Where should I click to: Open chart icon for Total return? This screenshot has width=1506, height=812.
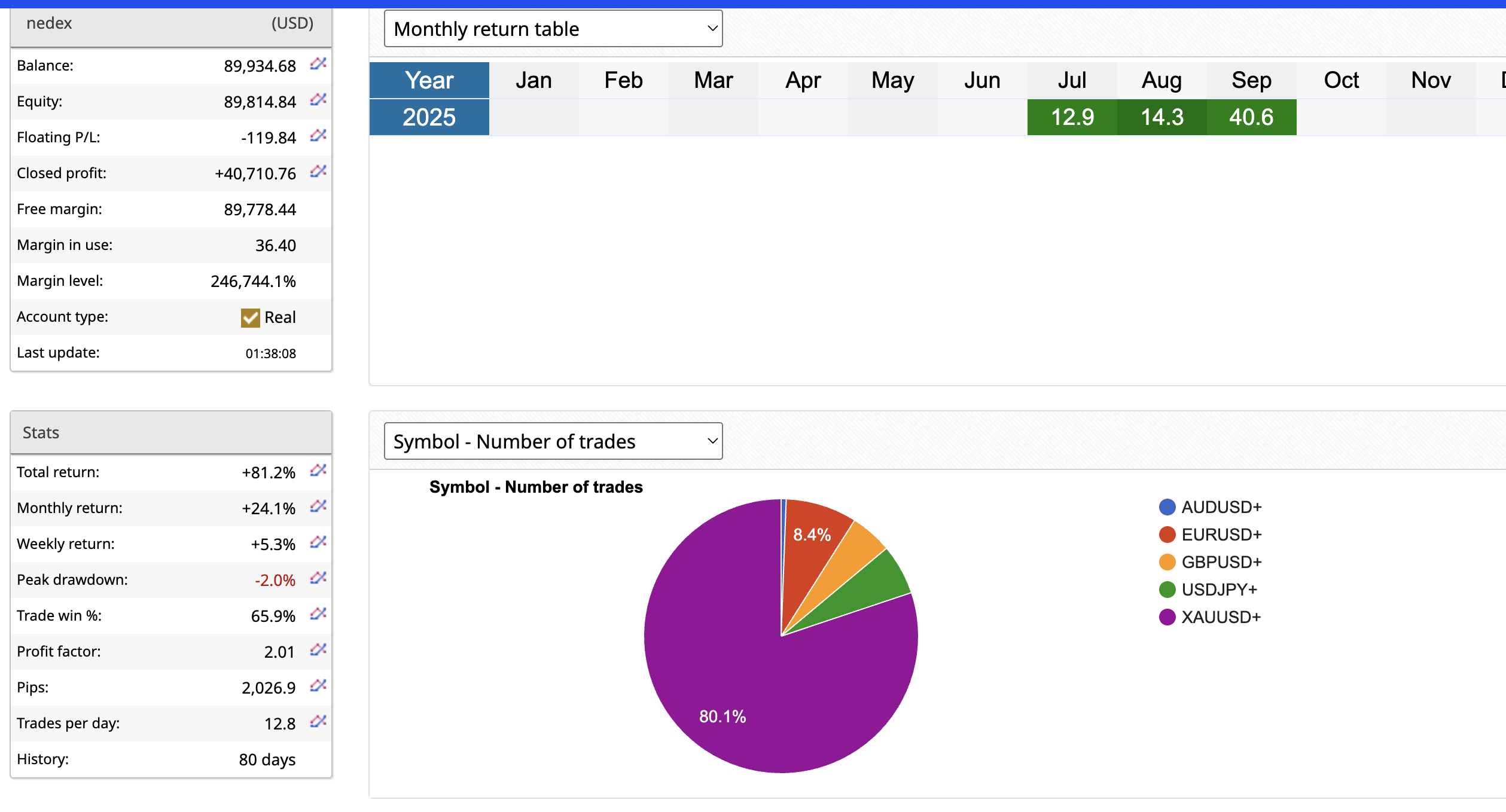pyautogui.click(x=318, y=471)
